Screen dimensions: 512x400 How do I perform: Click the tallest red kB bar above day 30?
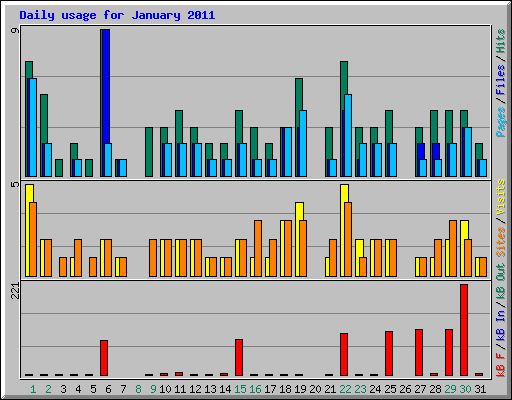pyautogui.click(x=464, y=330)
